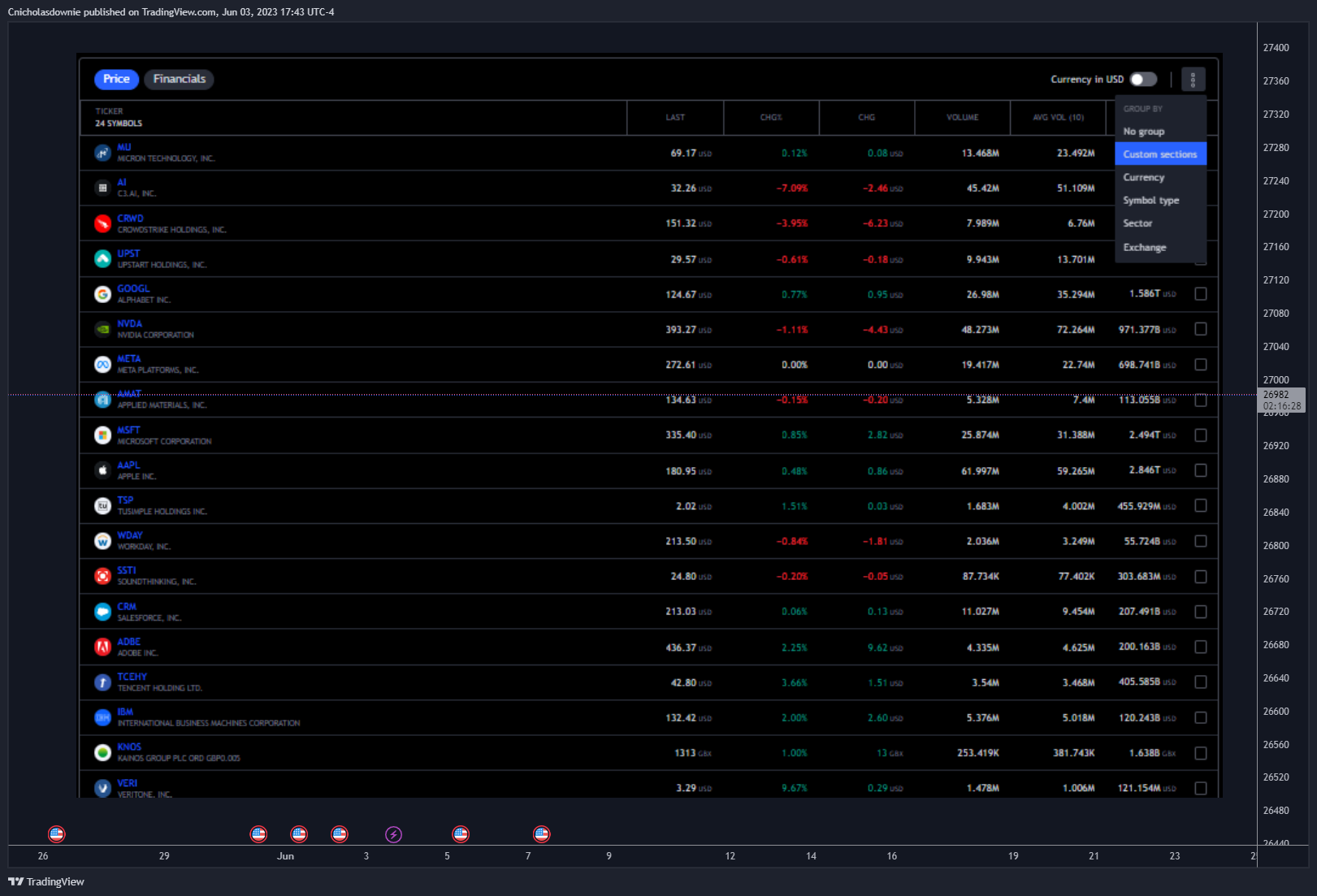Open the CRWD ticker link
Image resolution: width=1317 pixels, height=896 pixels.
point(130,219)
